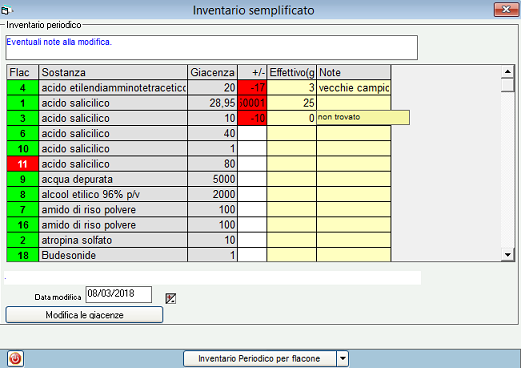Viewport: 521px width, 368px height.
Task: Click the Effettivo(g column header
Action: click(292, 72)
